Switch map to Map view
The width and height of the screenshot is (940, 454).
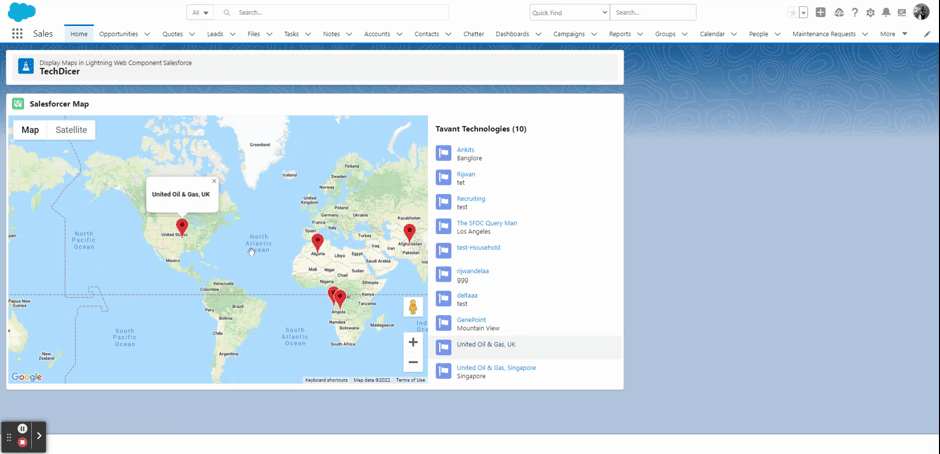point(30,130)
